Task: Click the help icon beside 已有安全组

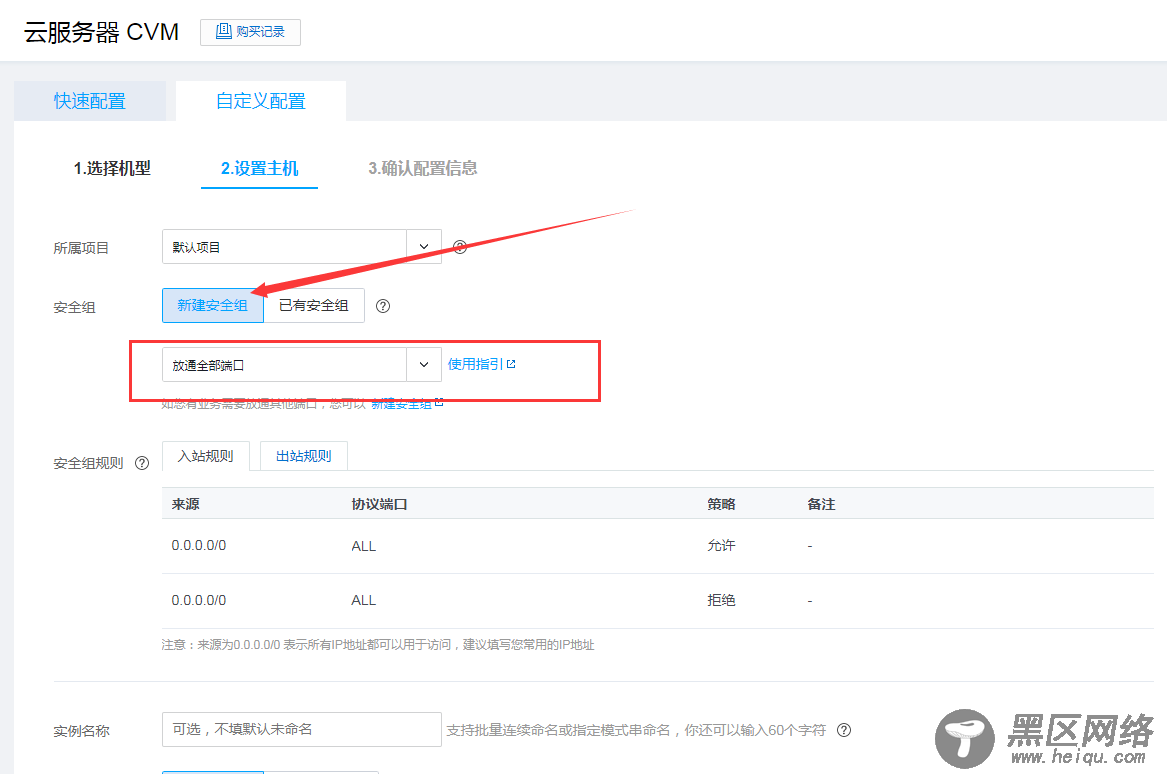Action: (383, 306)
